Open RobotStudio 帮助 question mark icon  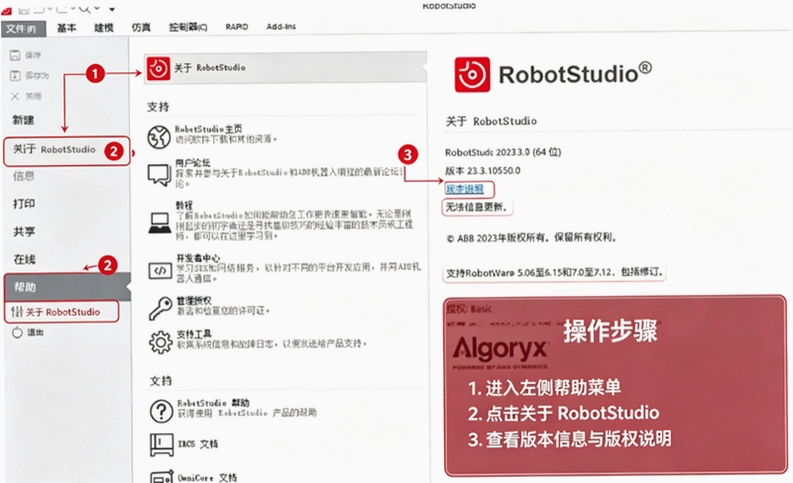pos(161,411)
